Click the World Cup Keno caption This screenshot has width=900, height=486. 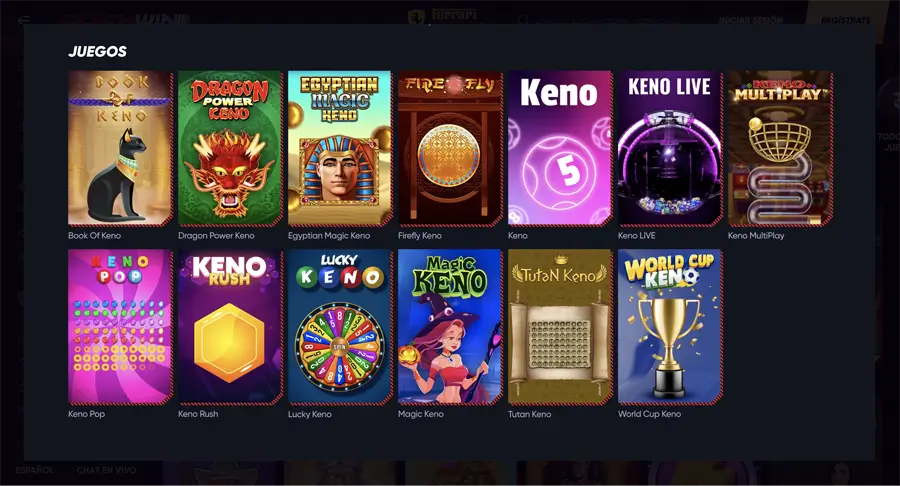[x=649, y=414]
